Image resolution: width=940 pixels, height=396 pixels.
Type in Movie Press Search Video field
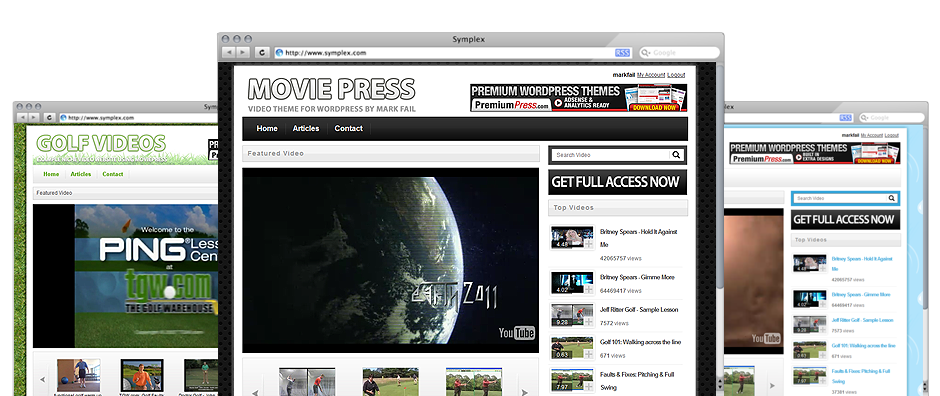610,155
